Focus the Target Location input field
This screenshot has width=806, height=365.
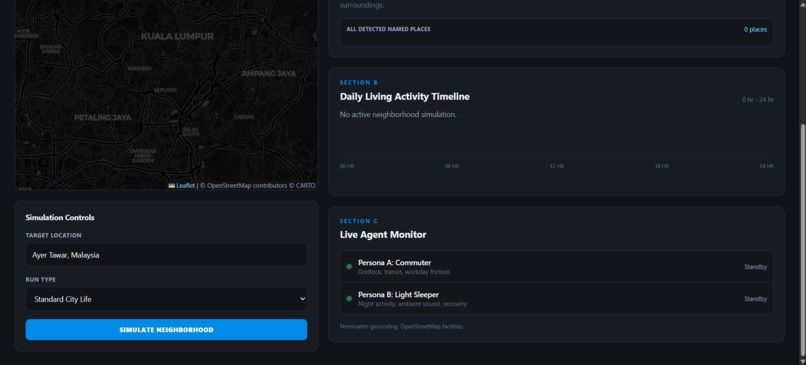167,254
